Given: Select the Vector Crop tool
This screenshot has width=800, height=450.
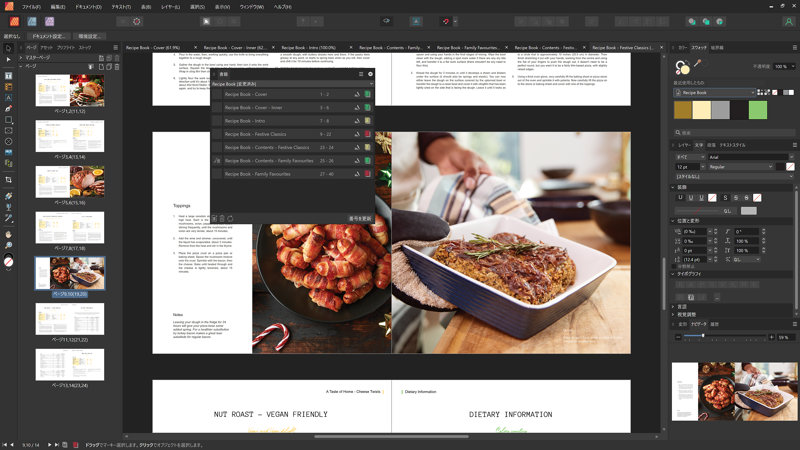Looking at the screenshot, I should (8, 180).
